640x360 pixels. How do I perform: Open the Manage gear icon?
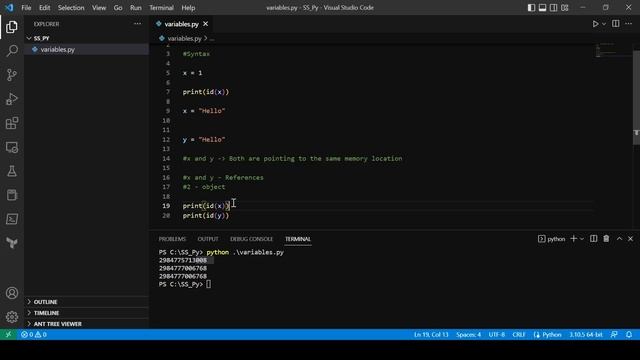[x=12, y=317]
